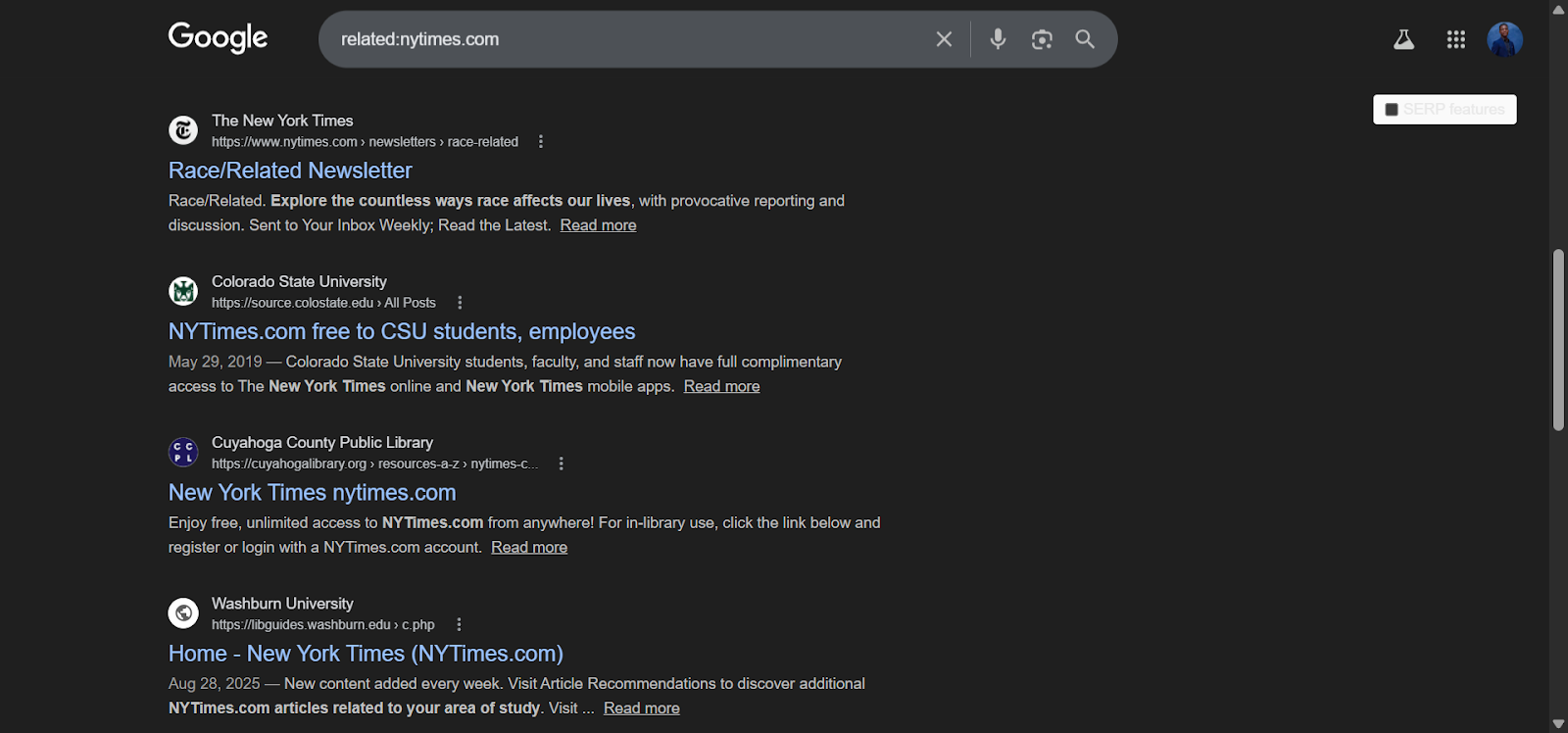Screen dimensions: 1568x733
Task: Open Search Labs flask icon
Action: pos(1403,39)
